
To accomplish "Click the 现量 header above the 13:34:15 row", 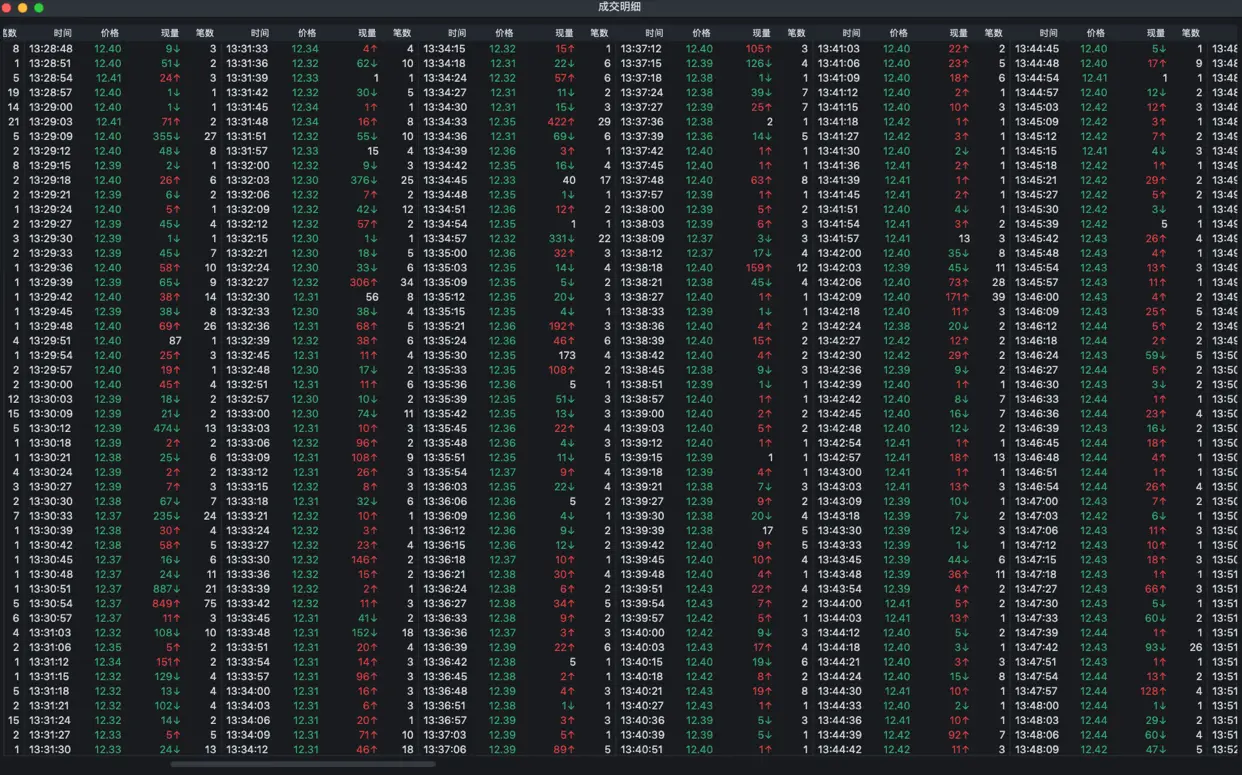I will click(564, 33).
